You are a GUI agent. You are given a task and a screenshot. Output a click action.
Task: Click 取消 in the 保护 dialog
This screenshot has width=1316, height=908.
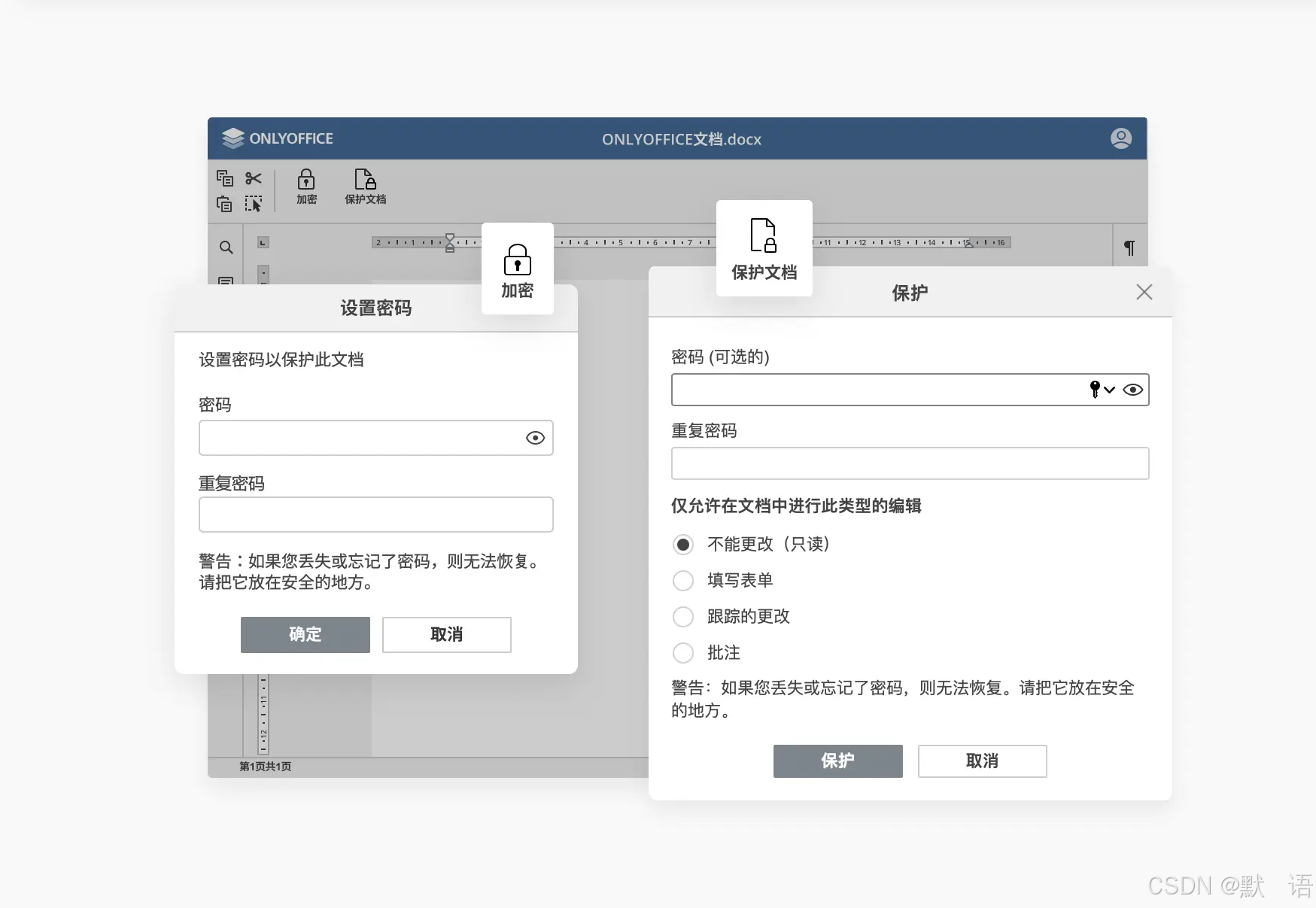click(x=983, y=761)
